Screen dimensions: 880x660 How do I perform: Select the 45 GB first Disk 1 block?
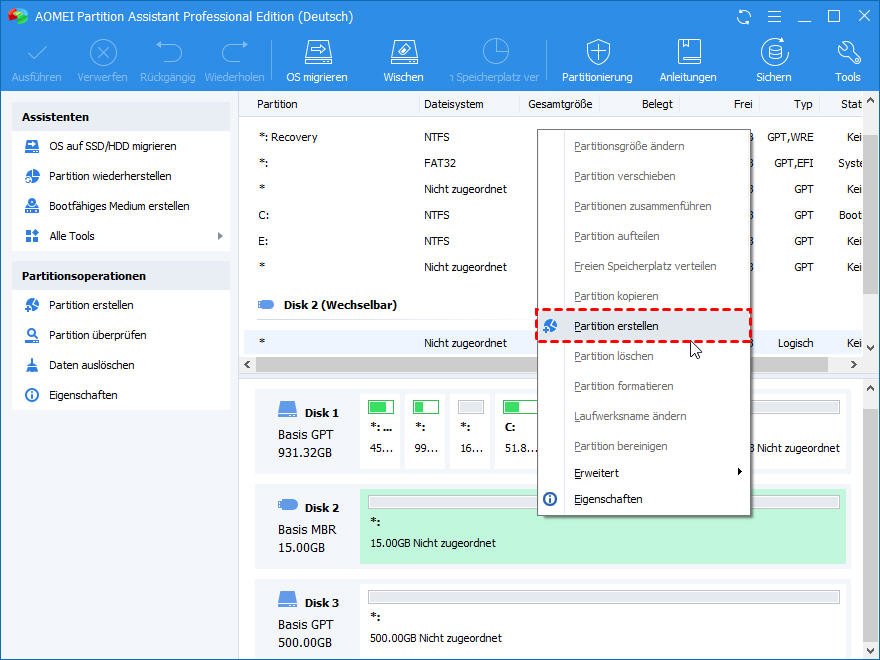(381, 430)
